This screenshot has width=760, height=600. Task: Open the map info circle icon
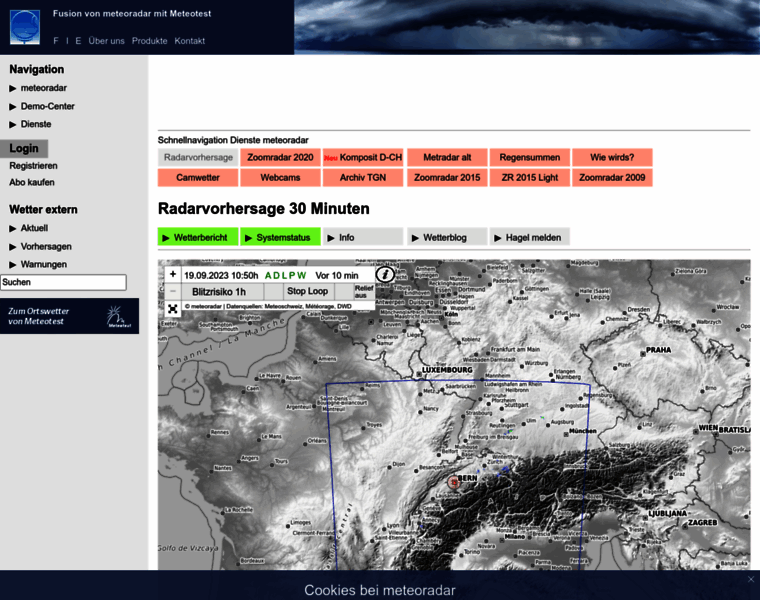(x=385, y=274)
